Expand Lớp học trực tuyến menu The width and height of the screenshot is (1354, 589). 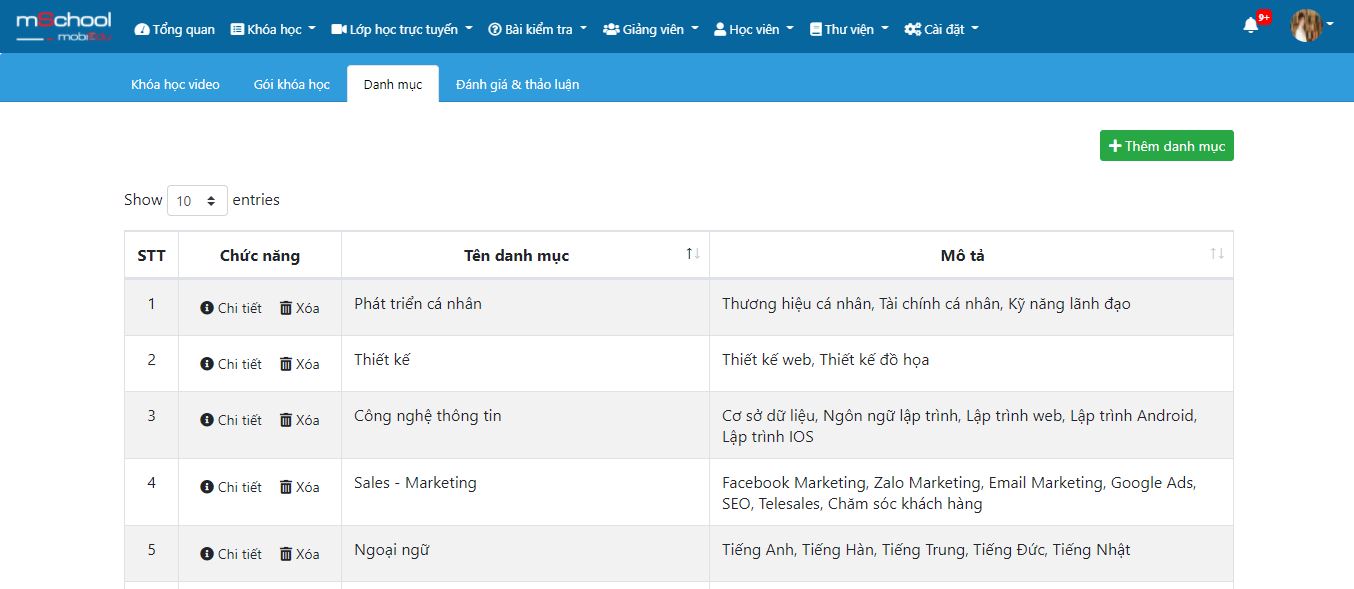tap(402, 29)
